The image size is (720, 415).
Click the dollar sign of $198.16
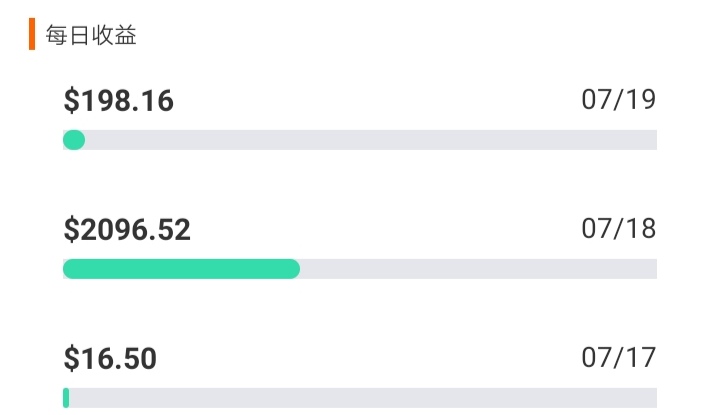(x=71, y=101)
